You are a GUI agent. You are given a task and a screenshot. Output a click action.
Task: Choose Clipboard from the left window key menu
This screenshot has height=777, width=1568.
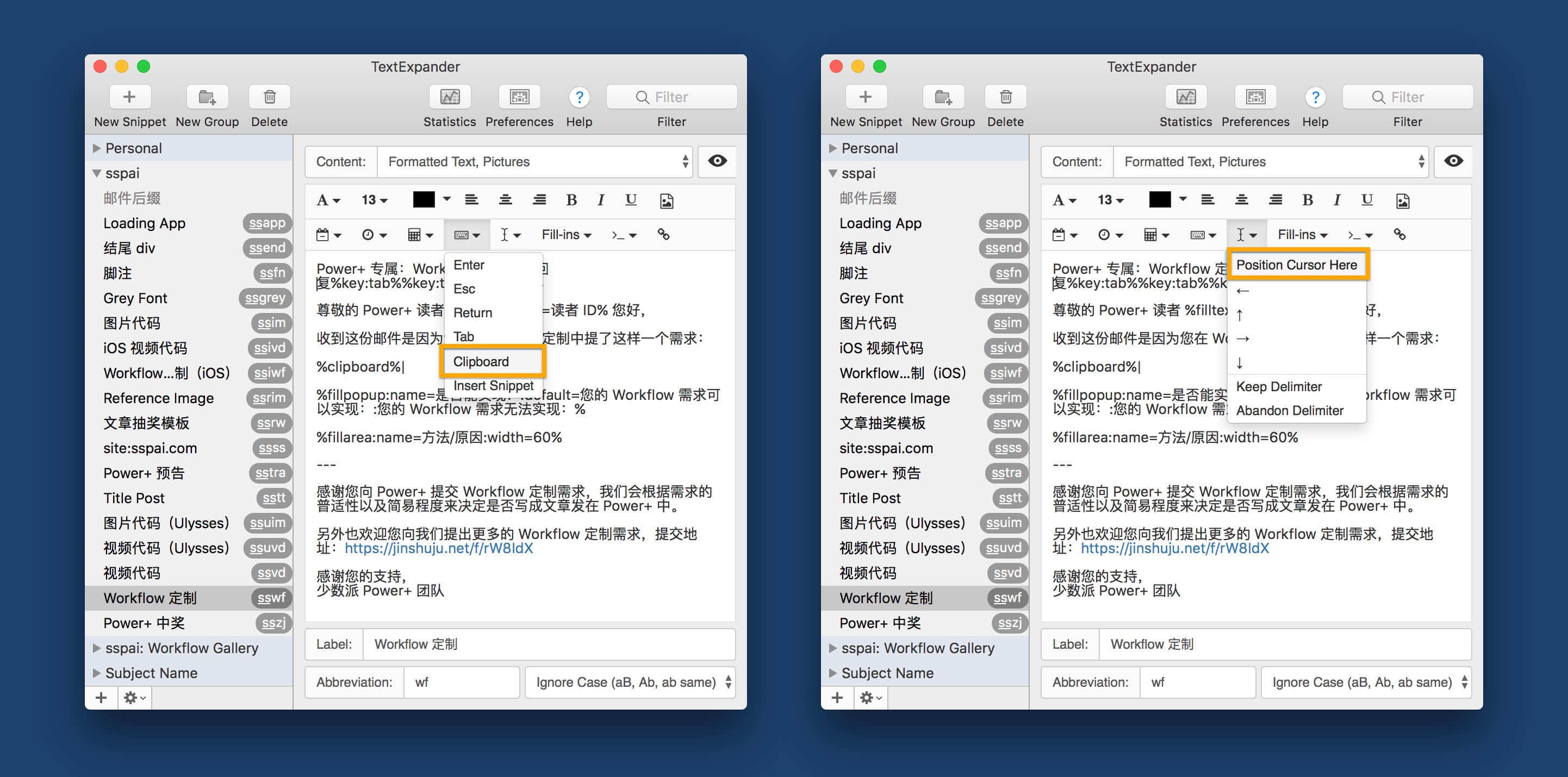(x=481, y=361)
